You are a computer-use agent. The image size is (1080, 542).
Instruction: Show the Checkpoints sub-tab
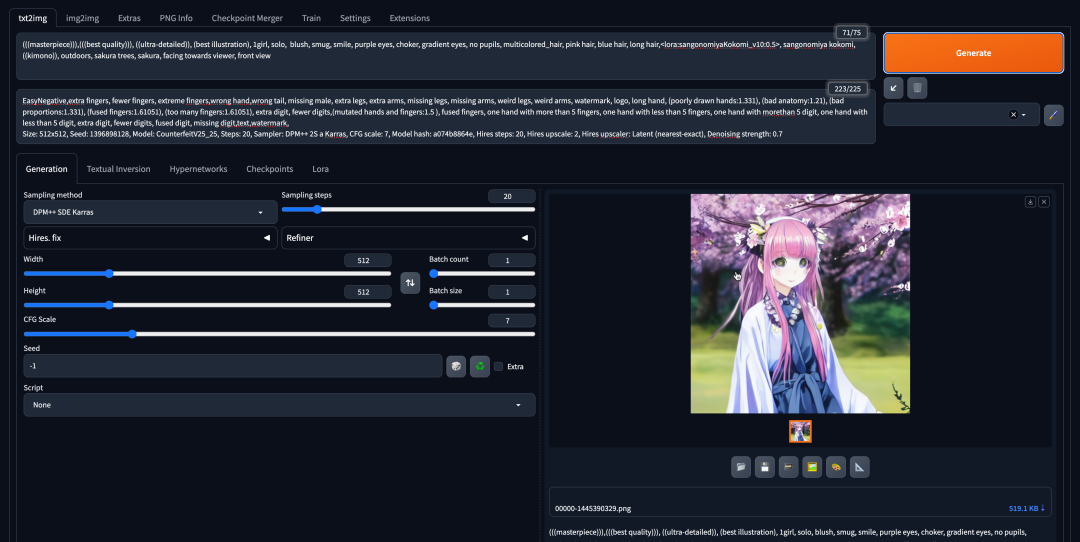click(x=270, y=169)
